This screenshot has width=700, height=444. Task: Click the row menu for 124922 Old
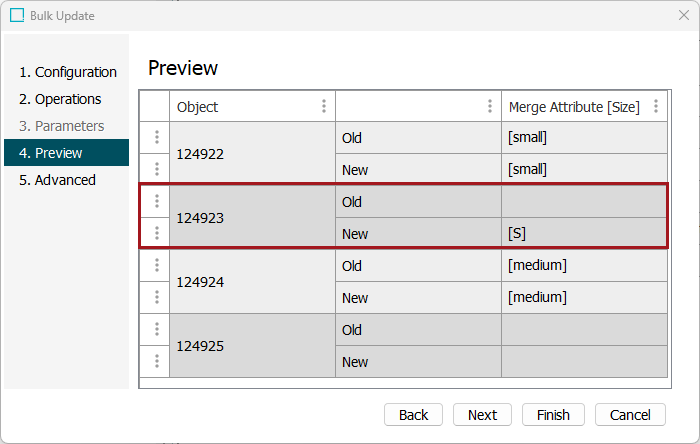tap(157, 138)
